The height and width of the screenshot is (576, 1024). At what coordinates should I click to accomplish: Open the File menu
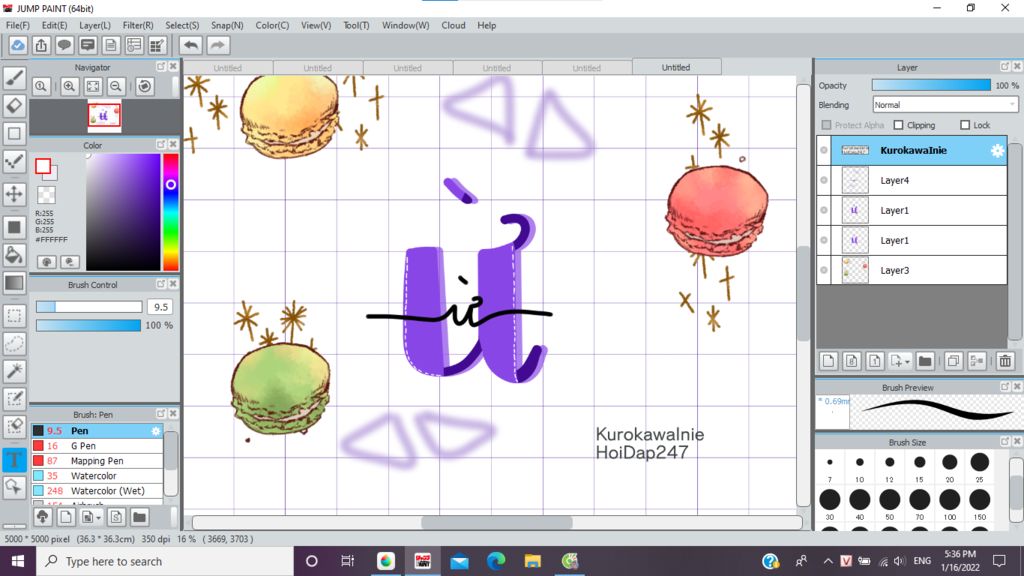pos(18,25)
